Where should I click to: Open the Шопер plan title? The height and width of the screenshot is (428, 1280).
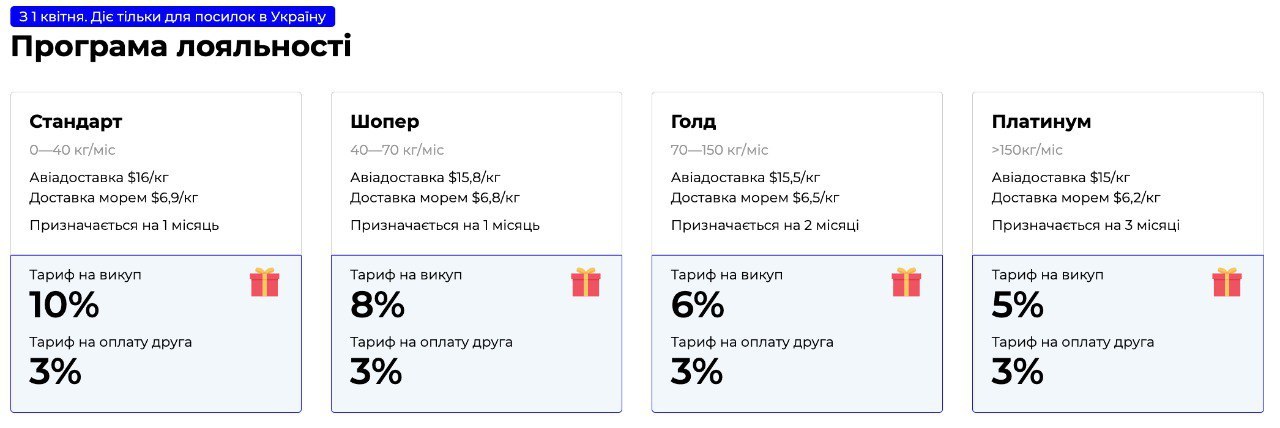(385, 122)
